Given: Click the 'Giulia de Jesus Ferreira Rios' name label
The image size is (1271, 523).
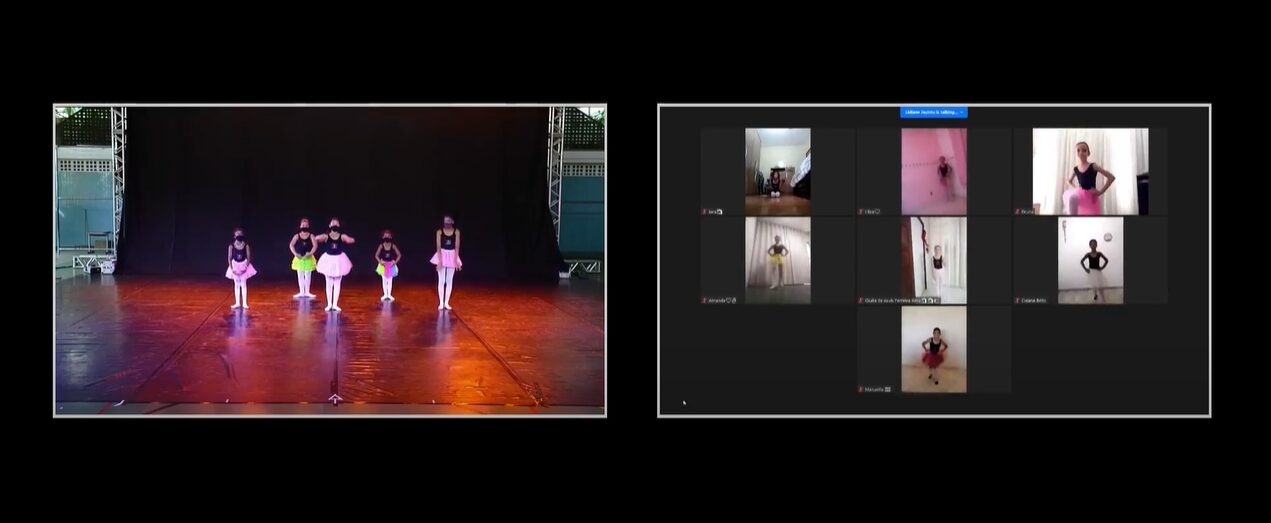Looking at the screenshot, I should click(x=893, y=300).
